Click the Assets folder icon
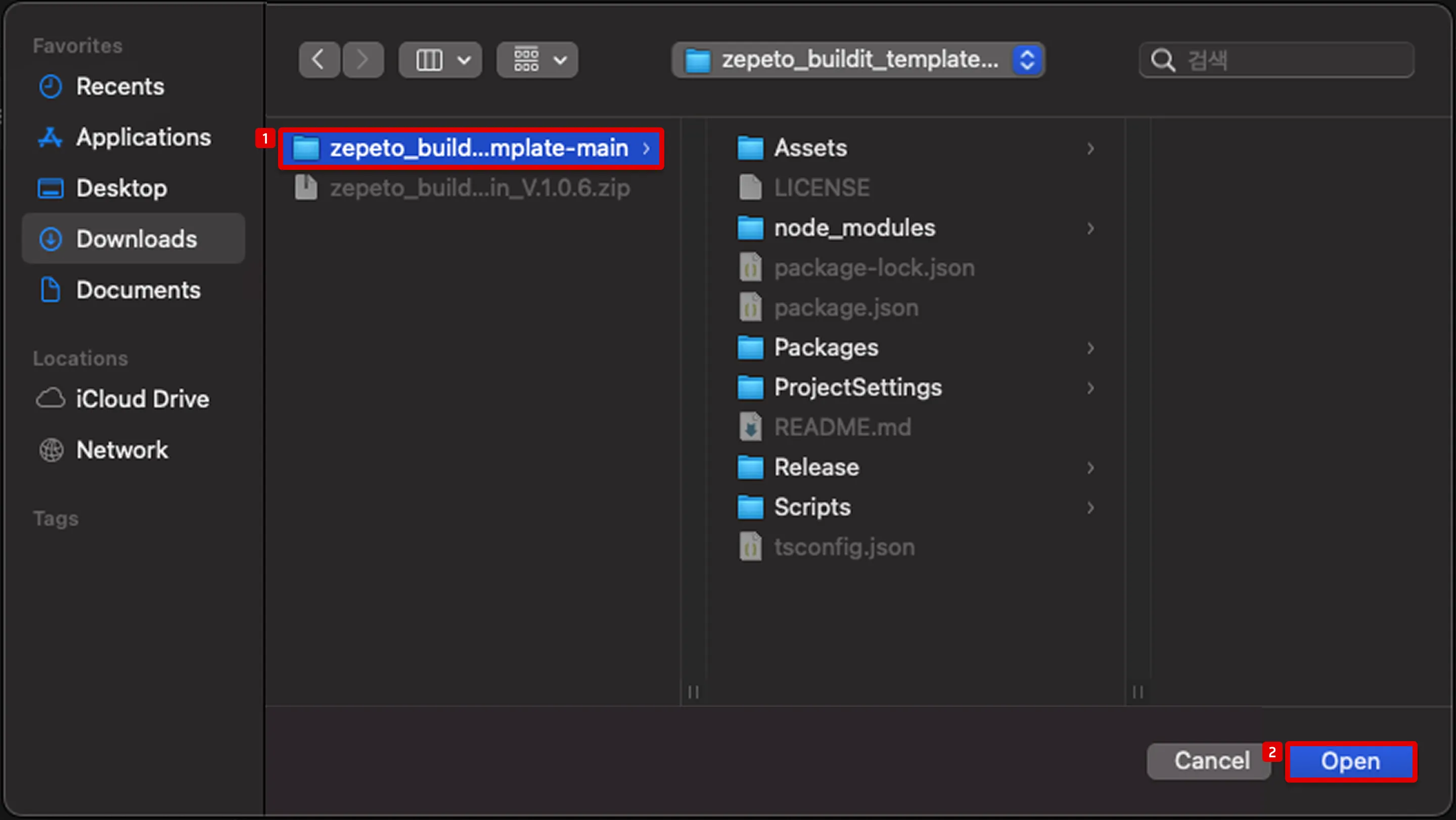This screenshot has width=1456, height=820. (750, 148)
